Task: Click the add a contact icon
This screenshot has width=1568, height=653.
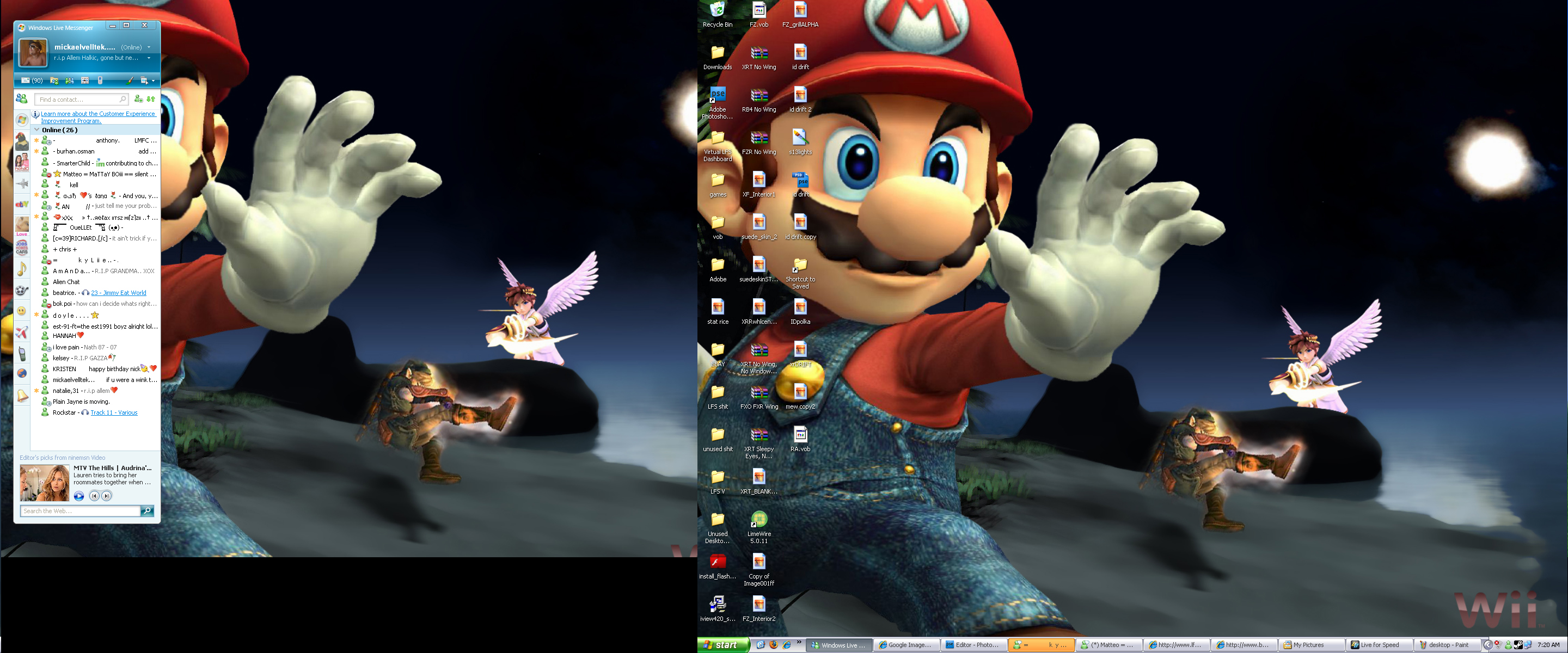Action: [138, 99]
